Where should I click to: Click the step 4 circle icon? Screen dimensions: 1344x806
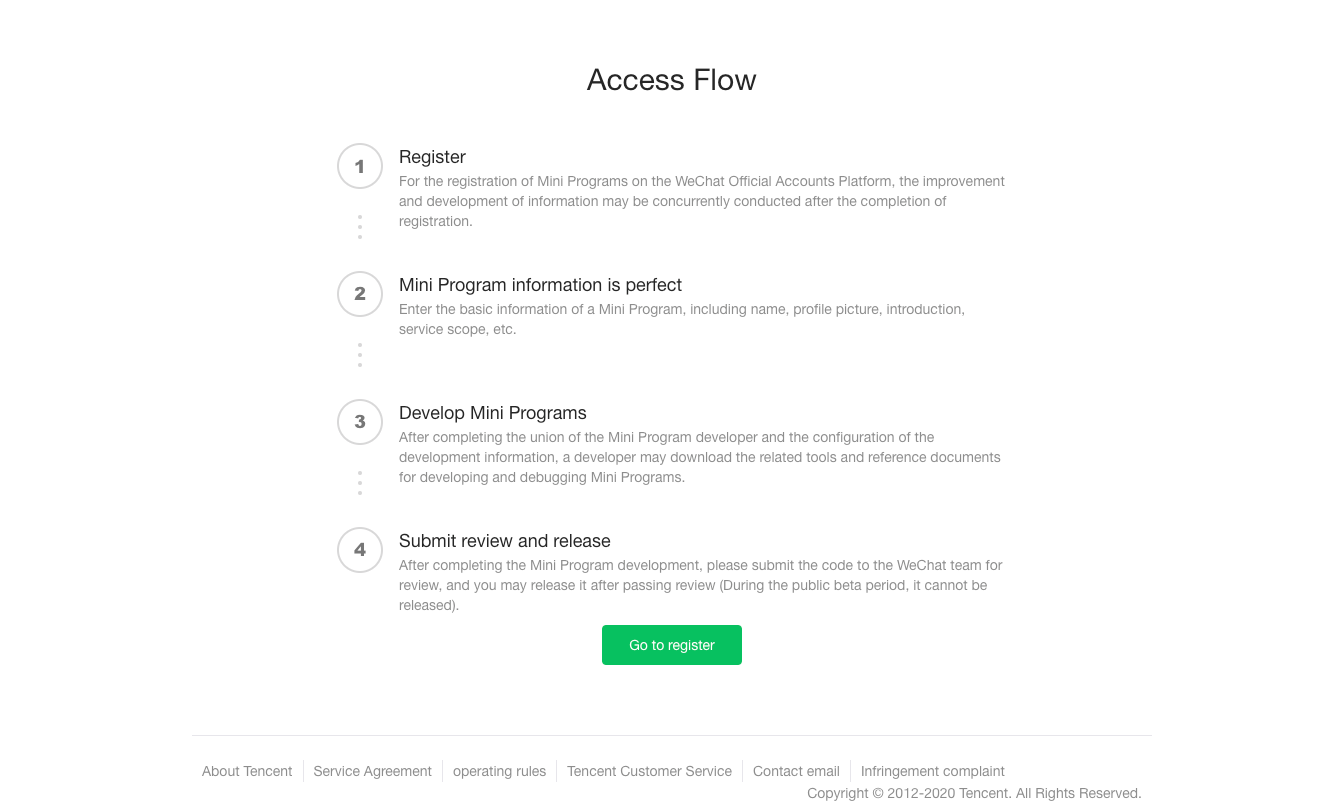360,550
